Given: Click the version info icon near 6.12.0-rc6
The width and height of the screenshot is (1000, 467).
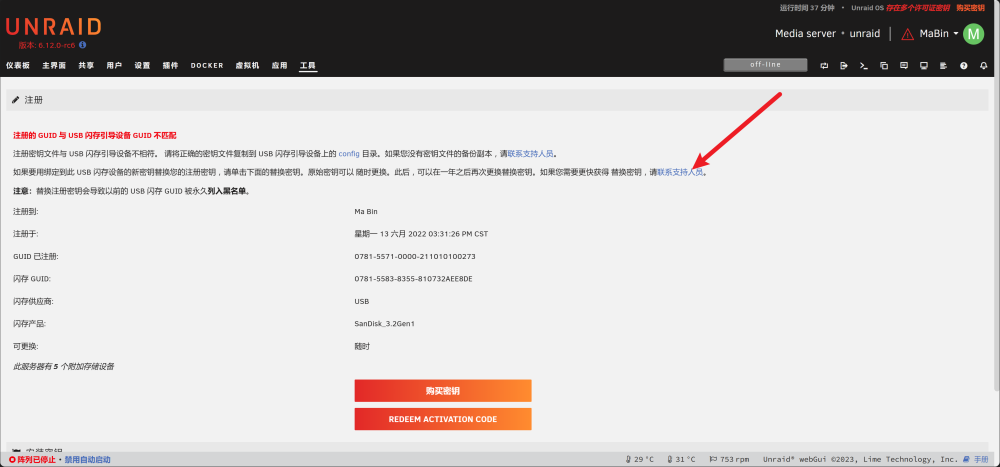Looking at the screenshot, I should (83, 45).
